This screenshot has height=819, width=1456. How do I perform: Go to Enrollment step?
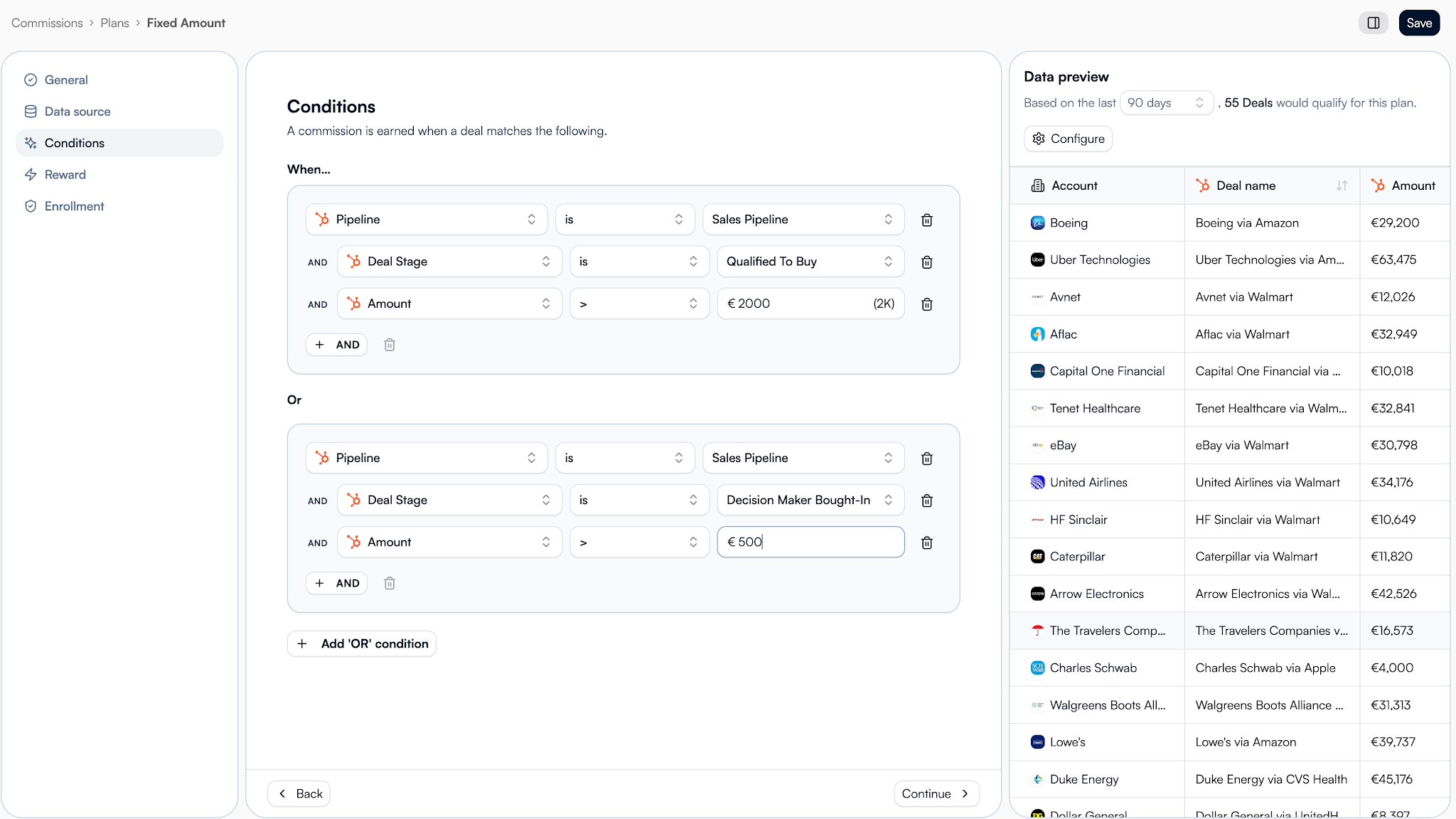[x=119, y=206]
